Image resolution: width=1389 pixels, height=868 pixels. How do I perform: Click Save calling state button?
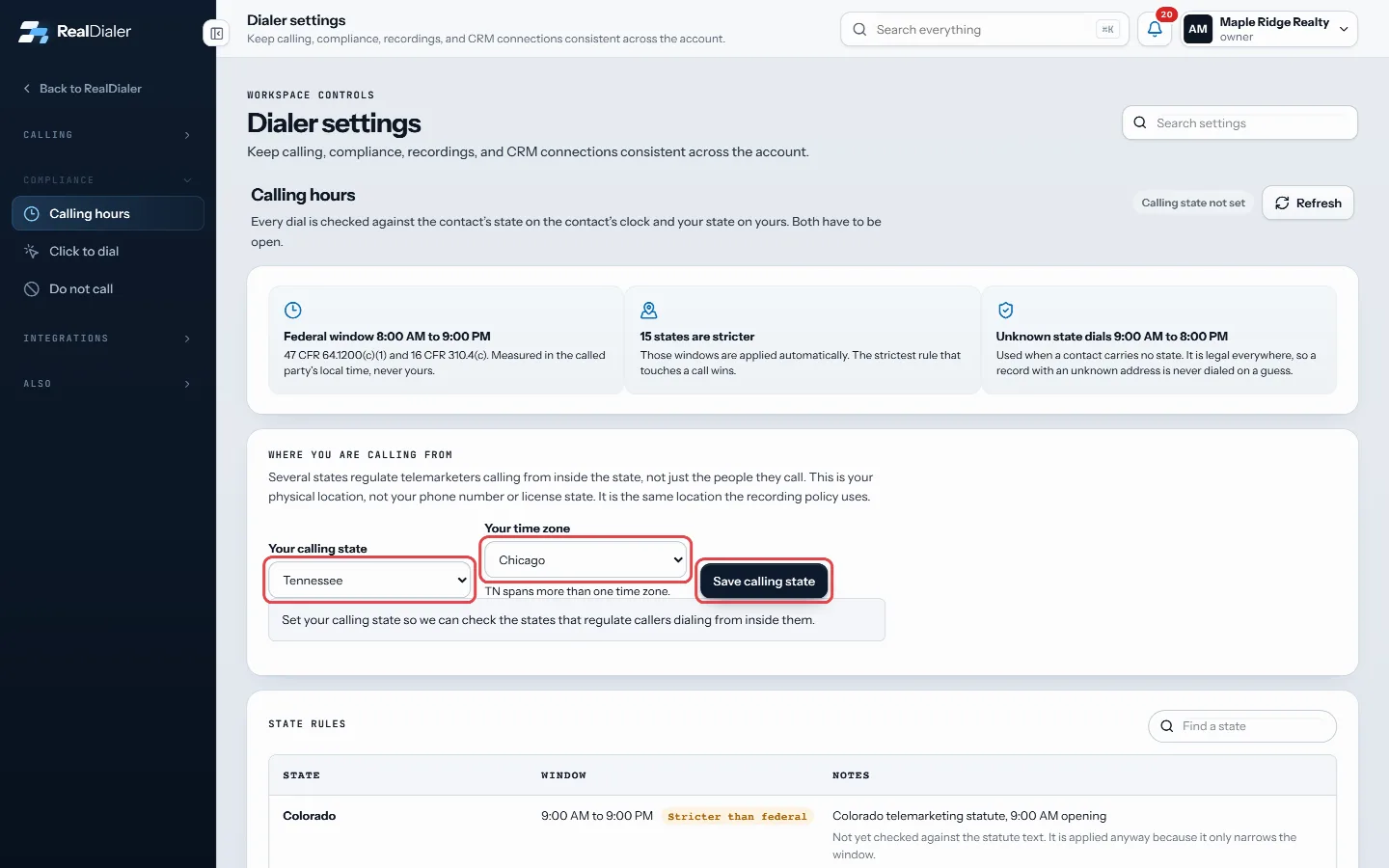coord(764,582)
